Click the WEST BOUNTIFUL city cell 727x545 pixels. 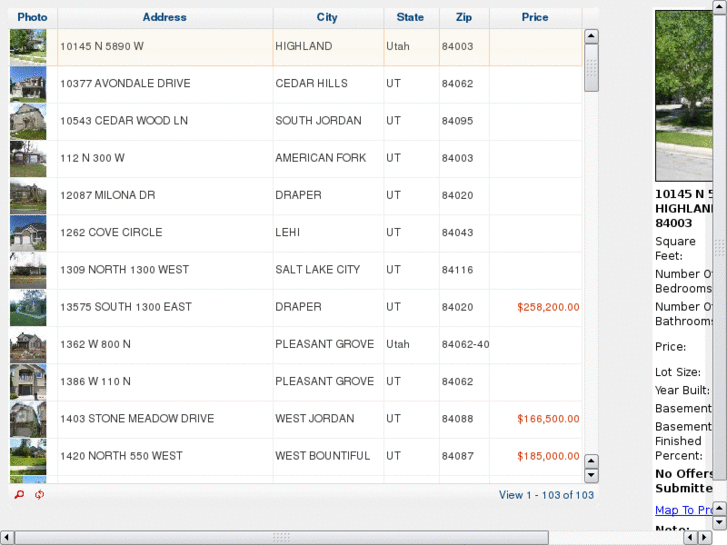[x=328, y=456]
